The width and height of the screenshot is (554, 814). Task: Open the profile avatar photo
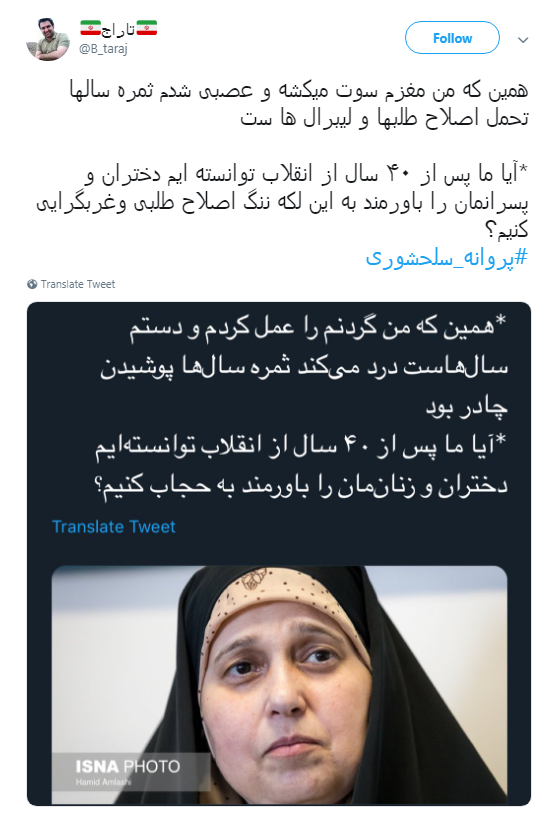[48, 39]
